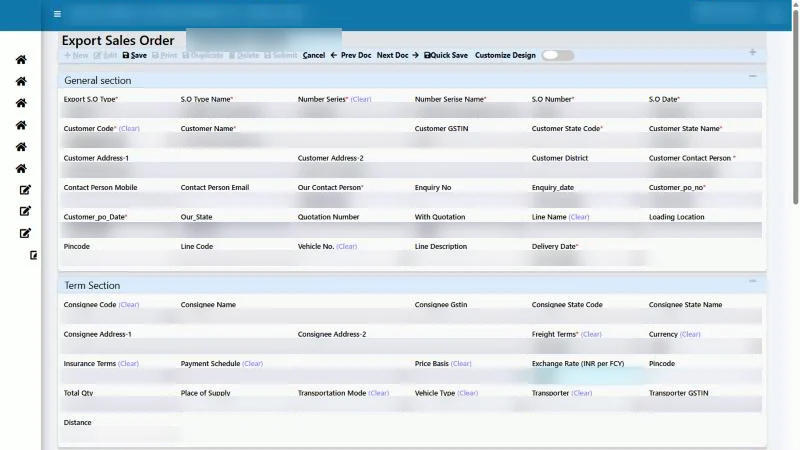Clear the Price Basis field

click(461, 364)
